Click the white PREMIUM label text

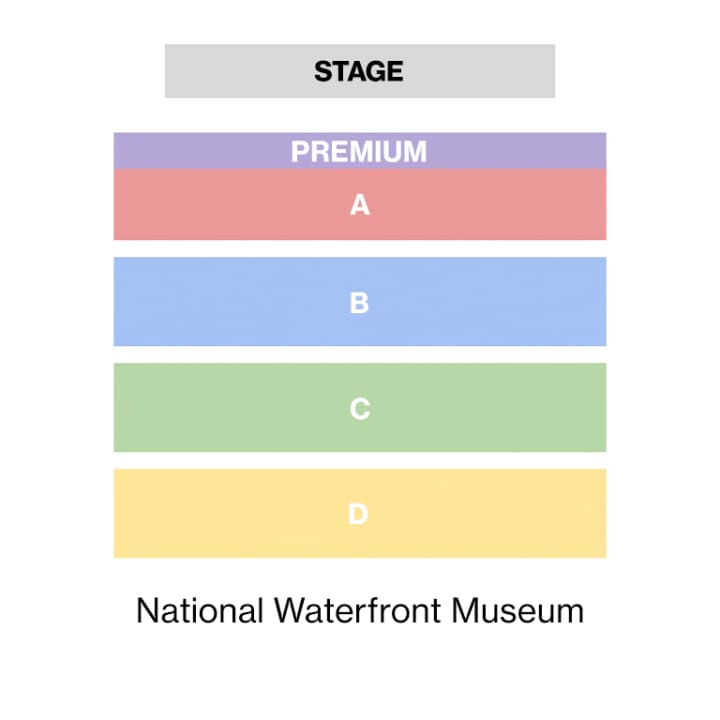point(359,152)
